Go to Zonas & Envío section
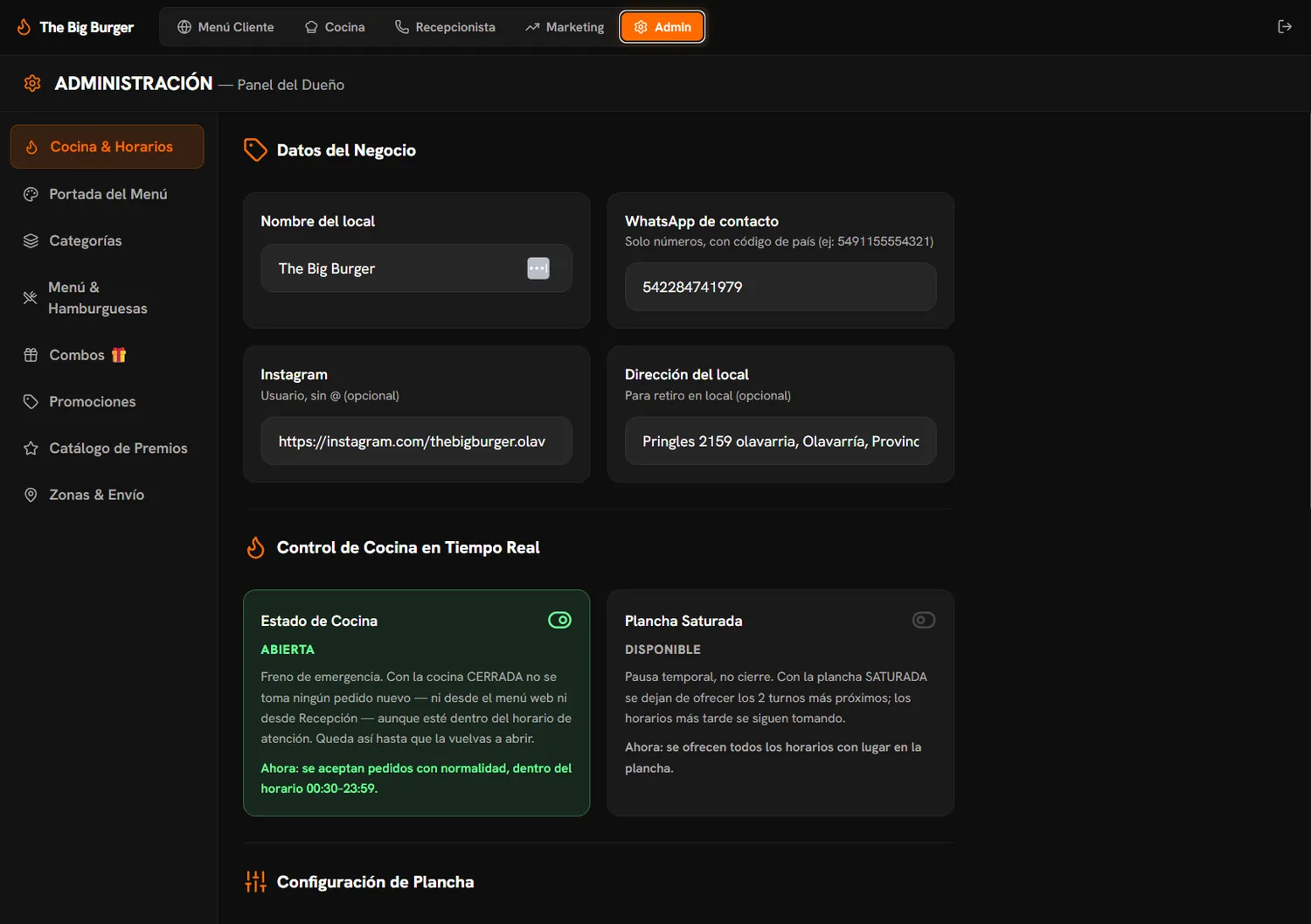 click(x=107, y=495)
